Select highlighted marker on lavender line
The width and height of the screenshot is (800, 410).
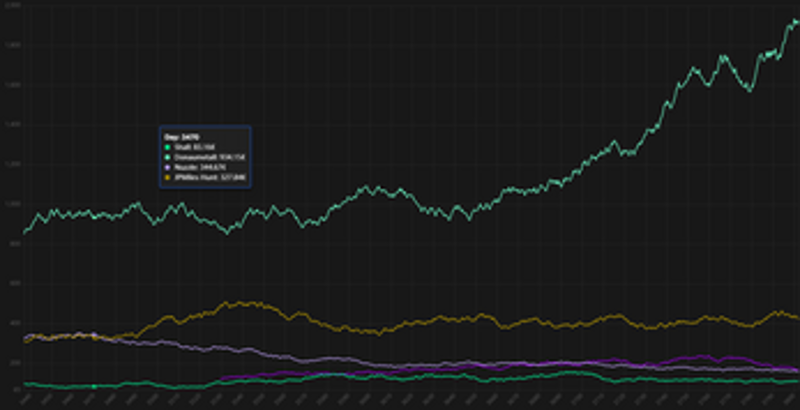click(x=94, y=335)
